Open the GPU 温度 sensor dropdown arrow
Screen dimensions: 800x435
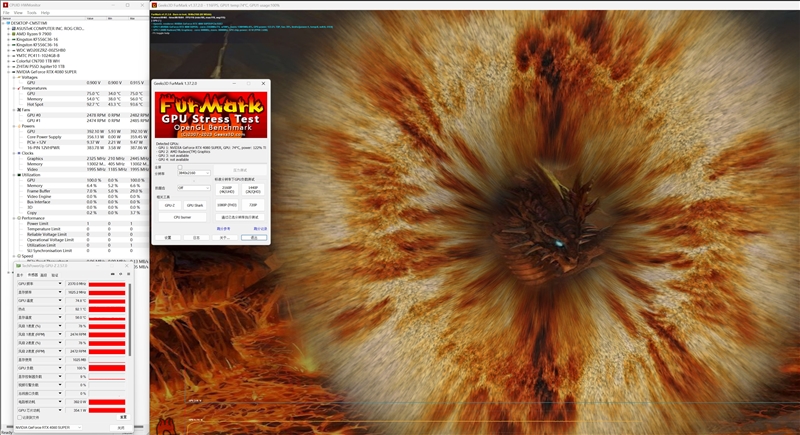click(x=60, y=301)
